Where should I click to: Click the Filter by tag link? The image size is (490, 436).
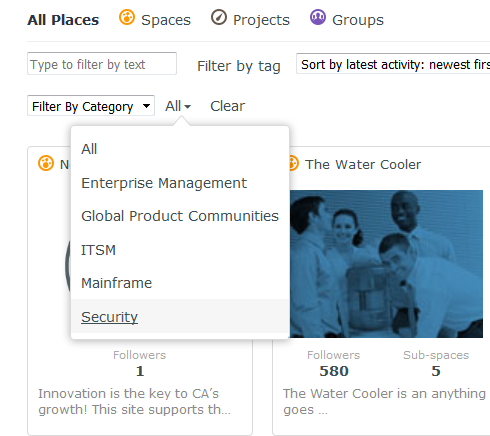coord(239,66)
